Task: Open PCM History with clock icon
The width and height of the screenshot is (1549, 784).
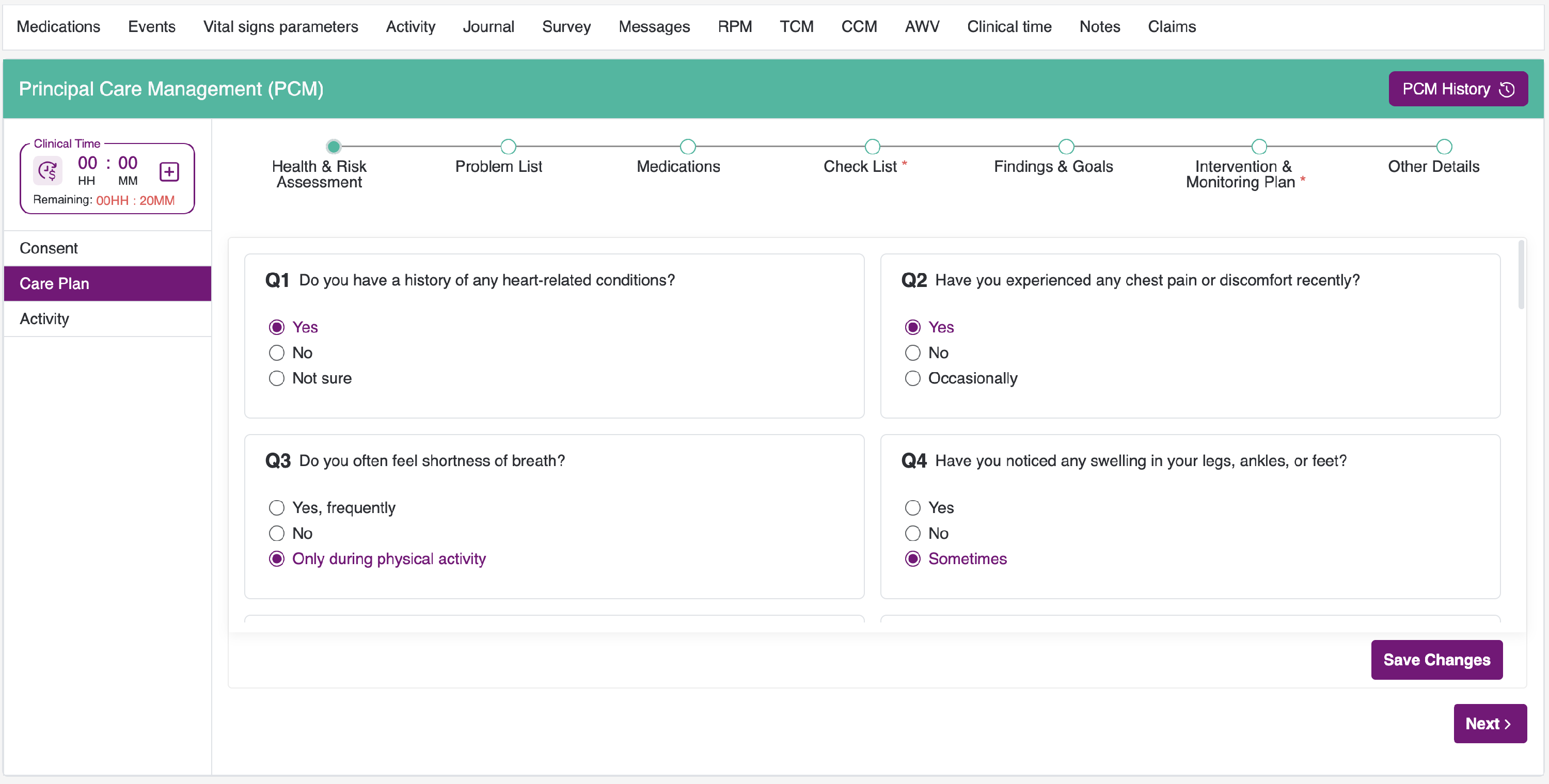Action: (1457, 89)
